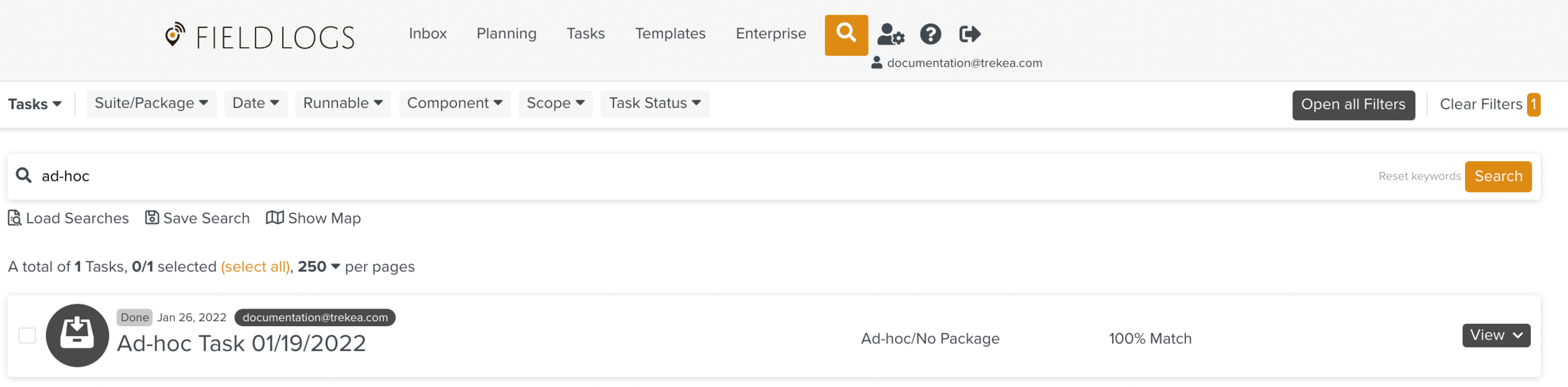
Task: Go to the Planning menu
Action: coord(506,34)
